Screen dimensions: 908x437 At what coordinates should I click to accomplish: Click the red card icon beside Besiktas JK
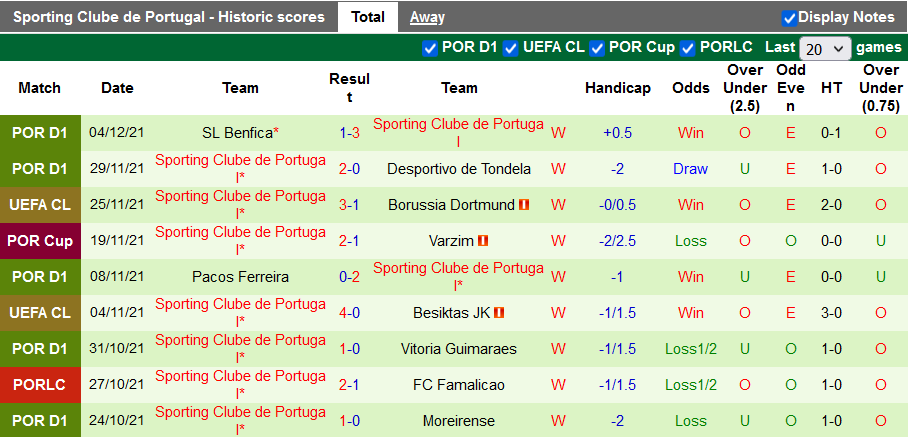tap(499, 313)
